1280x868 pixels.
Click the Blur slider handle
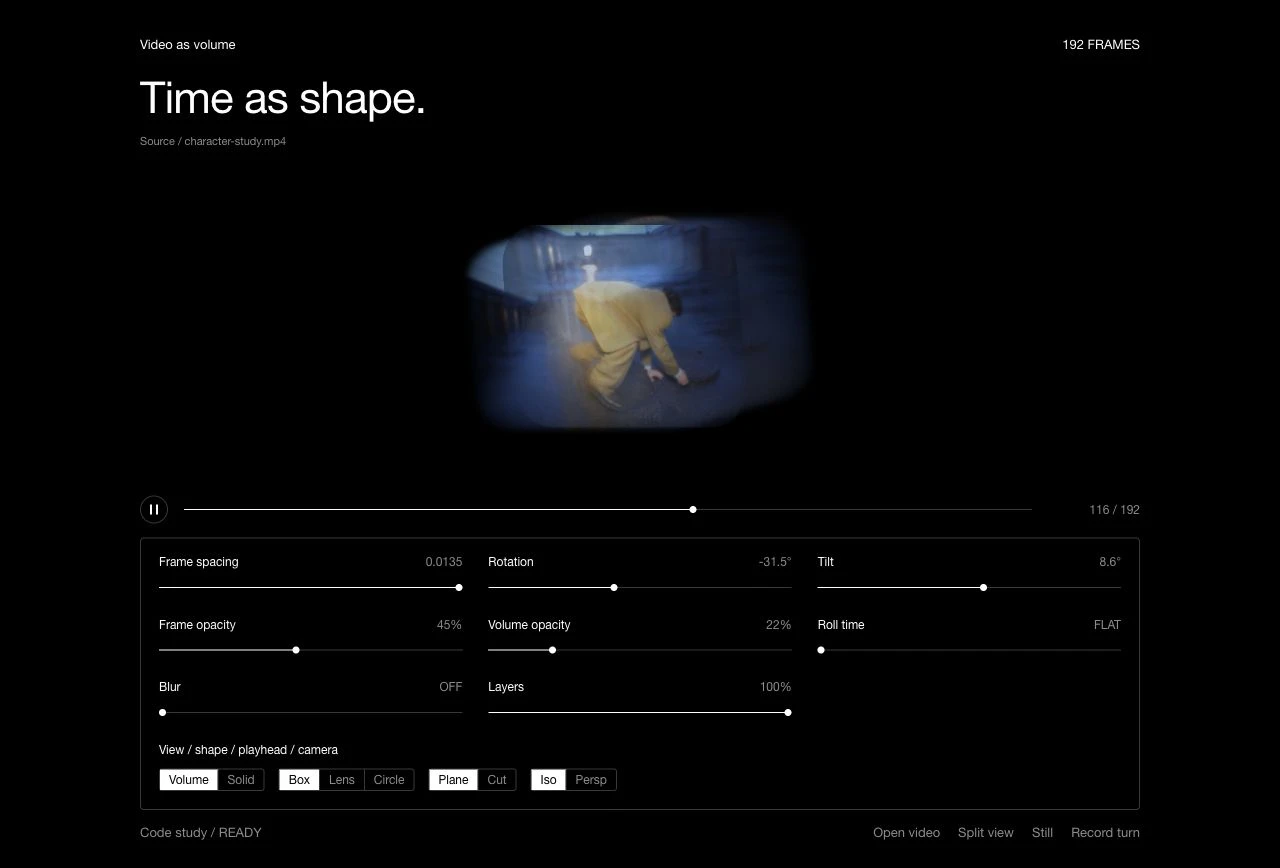click(163, 713)
